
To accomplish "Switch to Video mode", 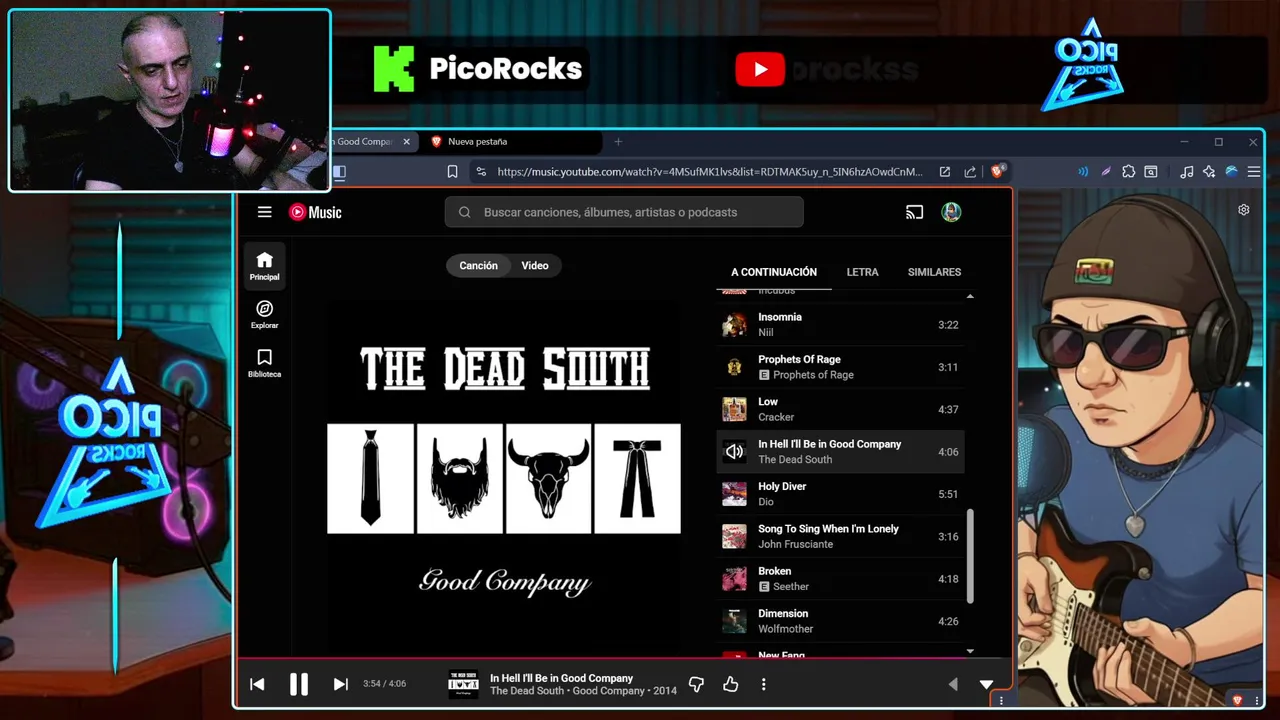I will point(535,266).
